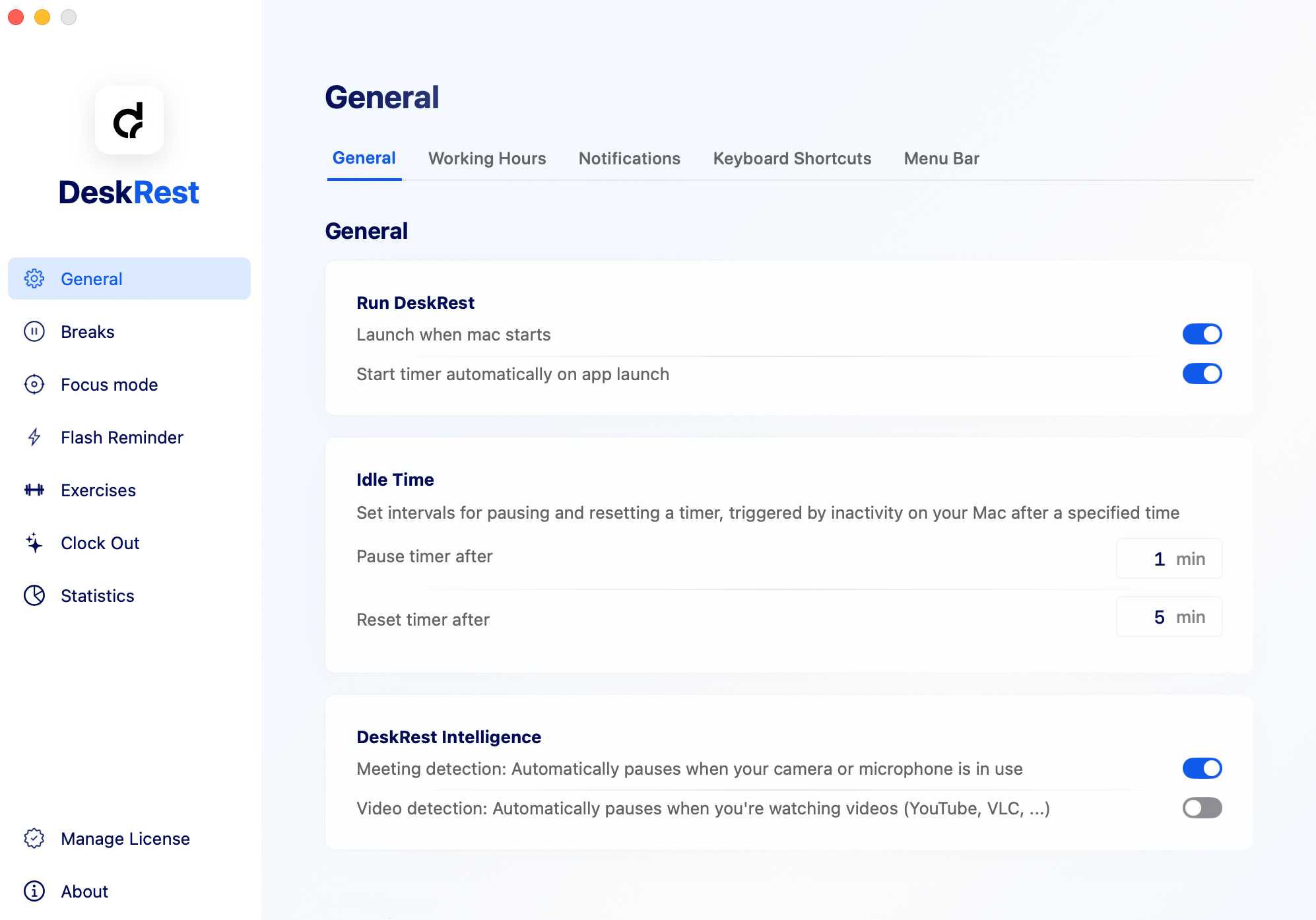The width and height of the screenshot is (1316, 920).
Task: Go to Flash Reminder settings
Action: tap(129, 437)
